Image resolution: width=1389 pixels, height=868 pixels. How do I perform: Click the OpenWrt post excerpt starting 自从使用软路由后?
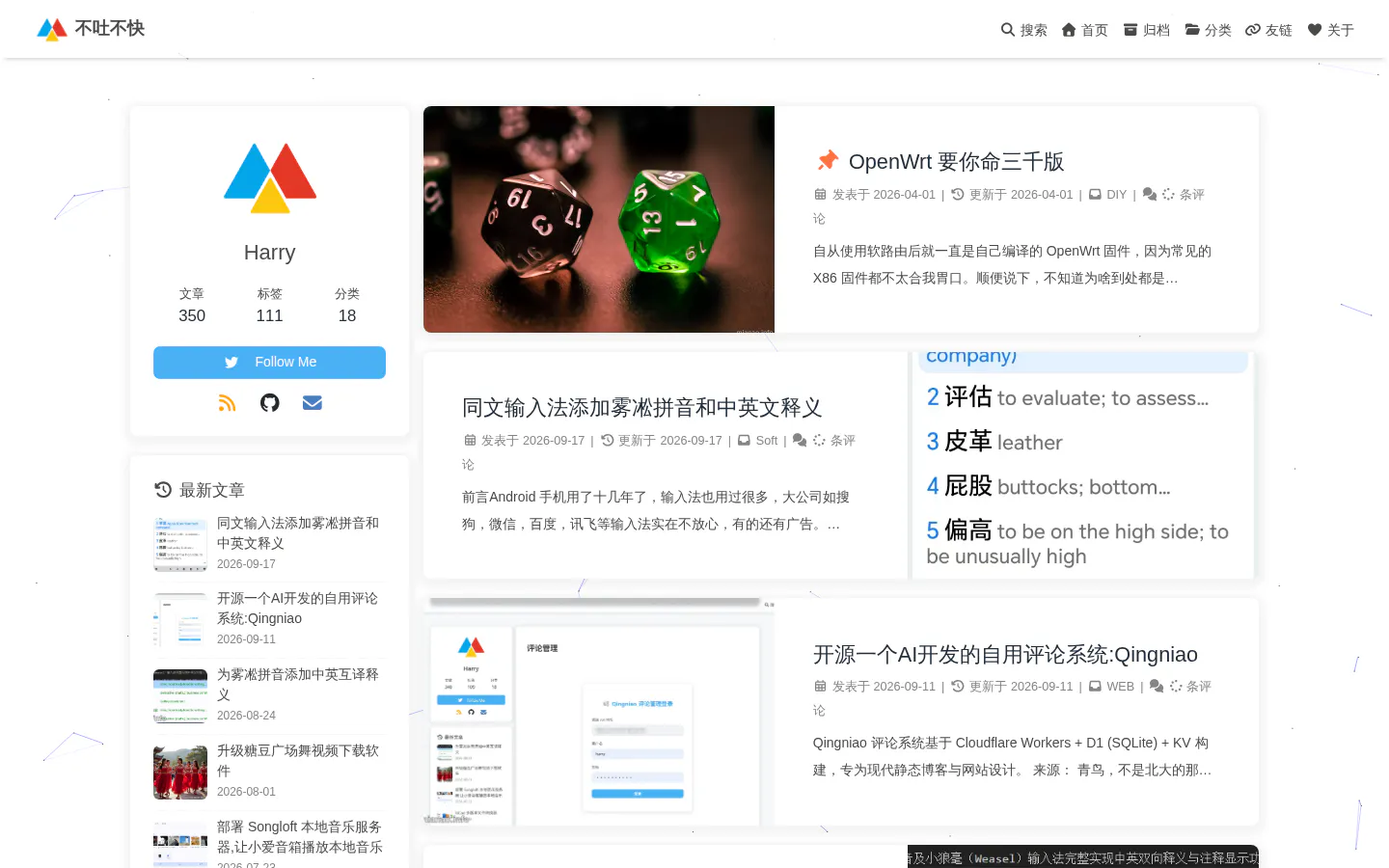click(x=1012, y=265)
